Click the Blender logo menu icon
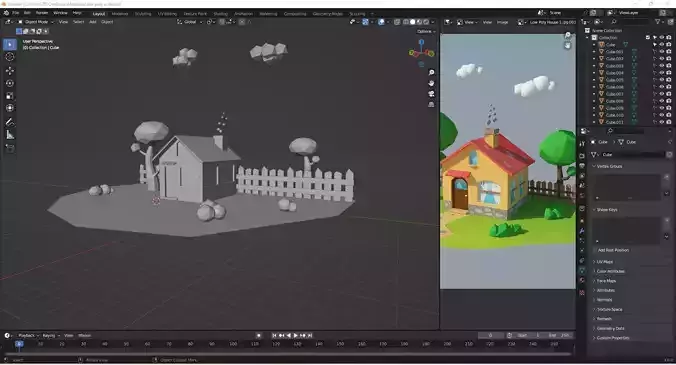The height and width of the screenshot is (365, 676). pyautogui.click(x=6, y=13)
